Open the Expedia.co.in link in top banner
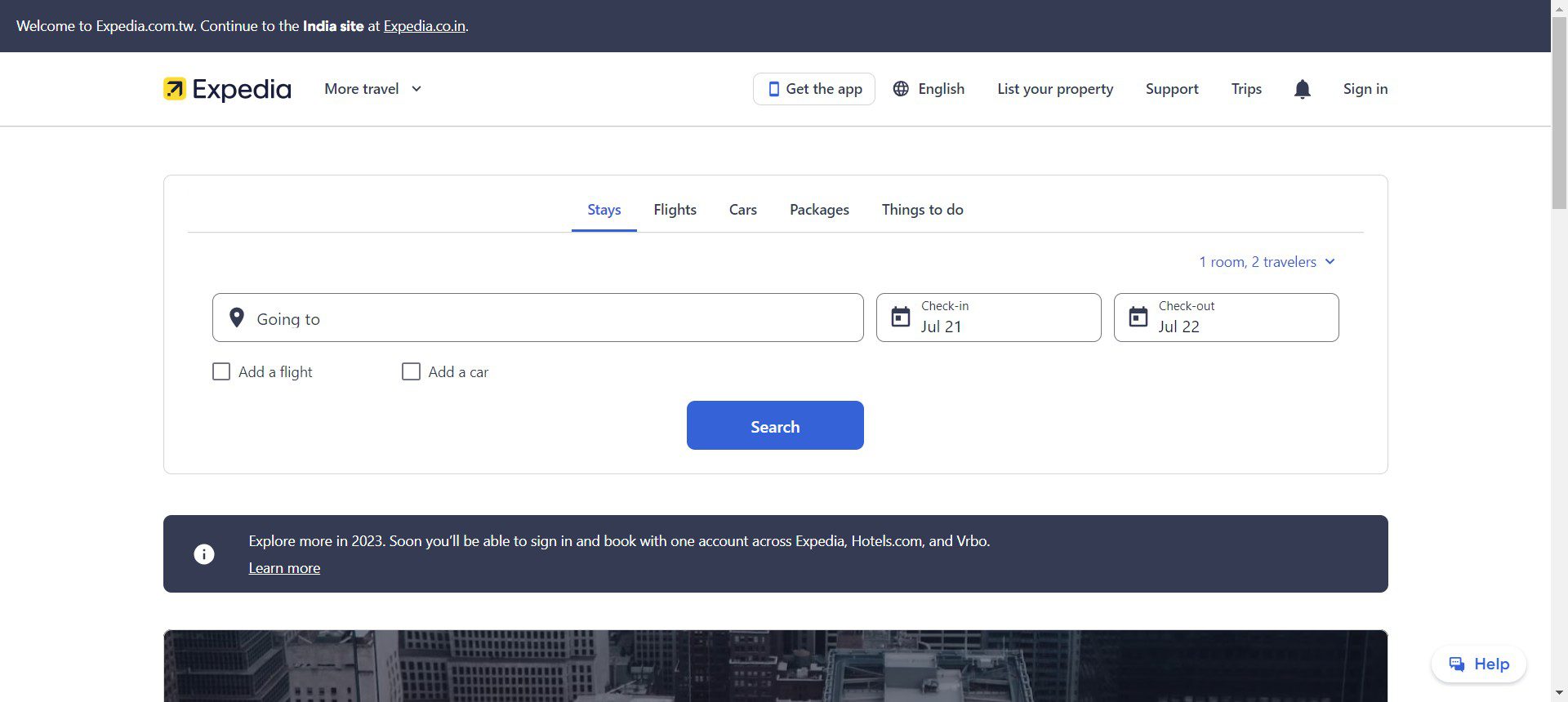Viewport: 1568px width, 702px height. click(424, 26)
